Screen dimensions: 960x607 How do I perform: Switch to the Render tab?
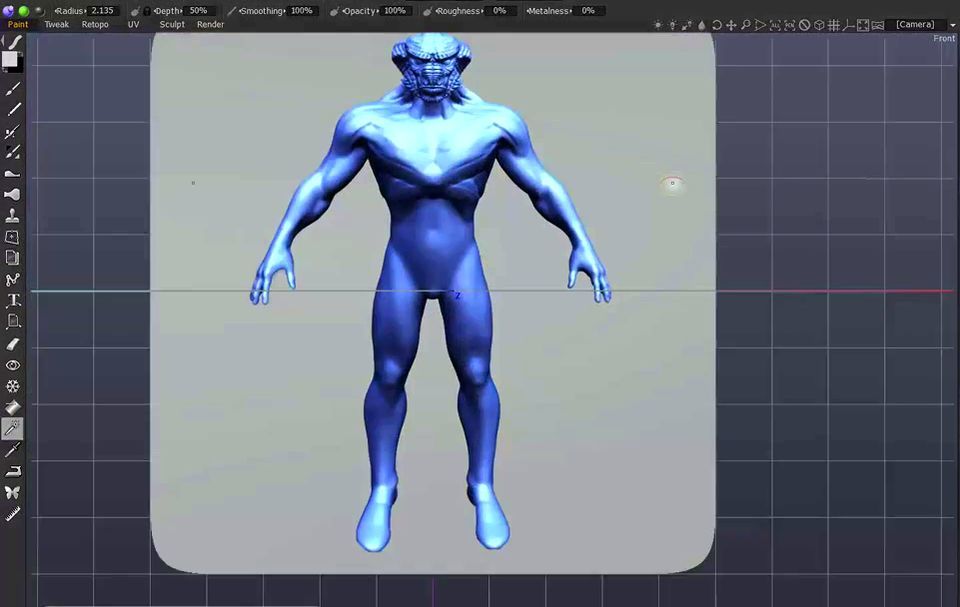[210, 24]
